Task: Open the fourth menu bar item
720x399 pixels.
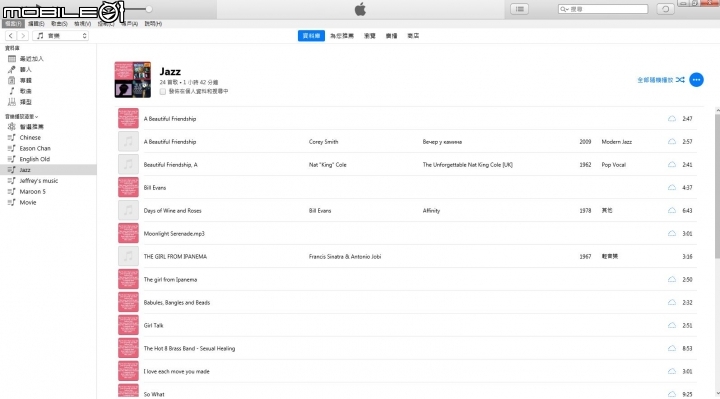Action: point(82,23)
